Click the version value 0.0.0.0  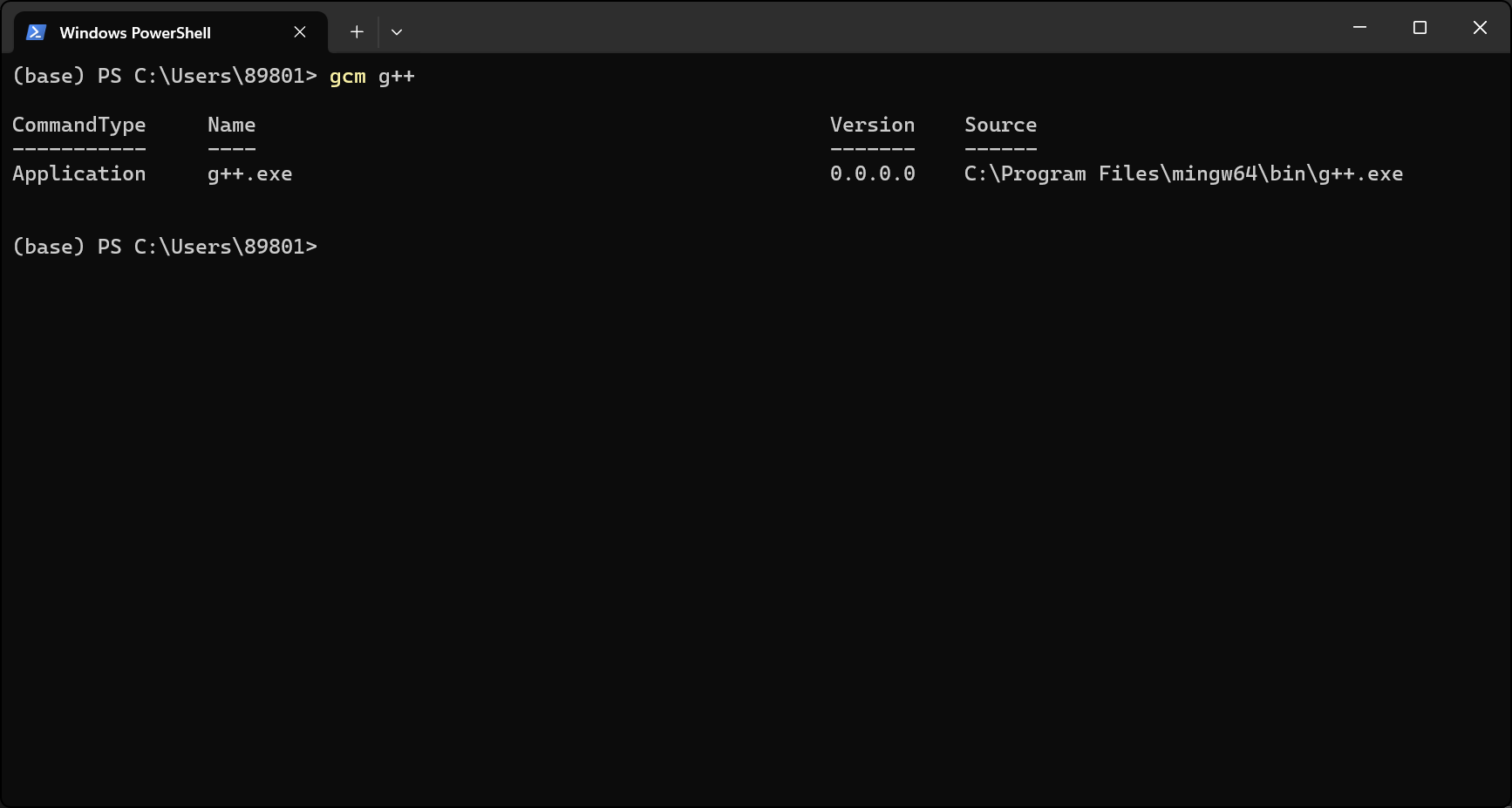click(x=873, y=174)
